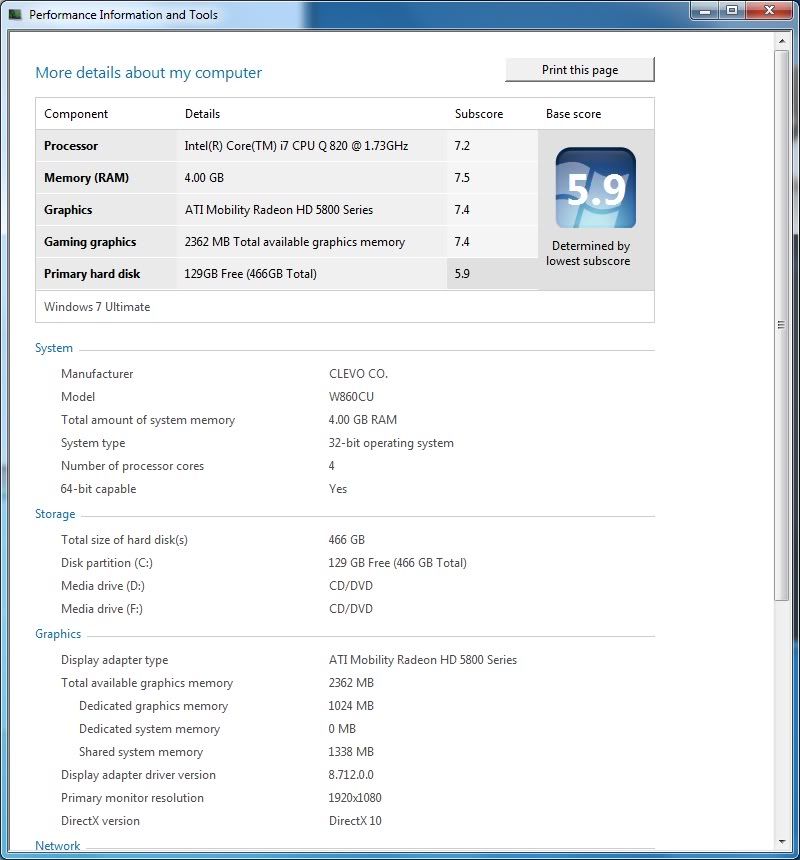Viewport: 800px width, 860px height.
Task: Minimize the Performance Information window
Action: pos(706,10)
